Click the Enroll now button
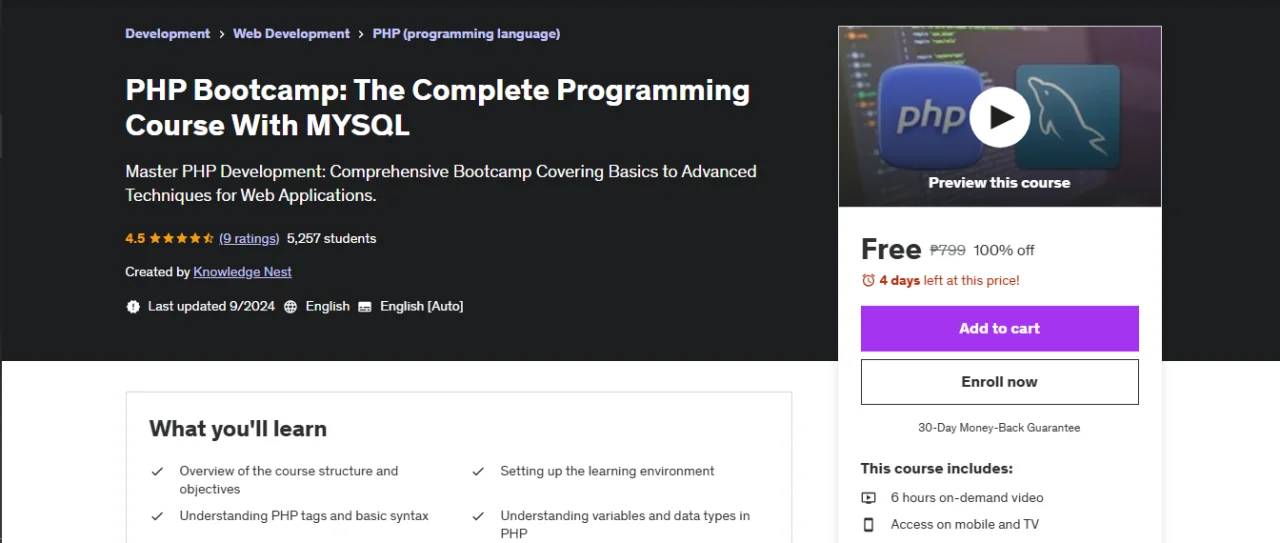The image size is (1280, 543). pos(999,382)
